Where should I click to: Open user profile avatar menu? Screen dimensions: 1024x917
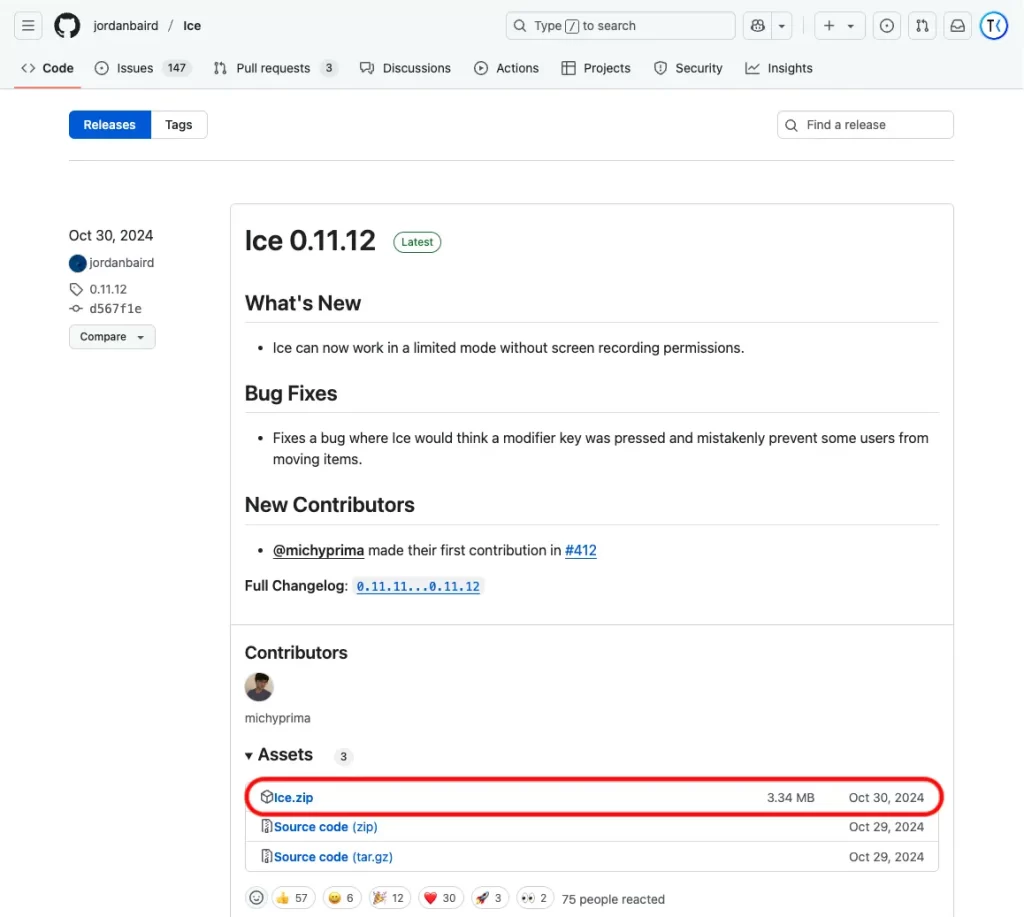tap(993, 25)
